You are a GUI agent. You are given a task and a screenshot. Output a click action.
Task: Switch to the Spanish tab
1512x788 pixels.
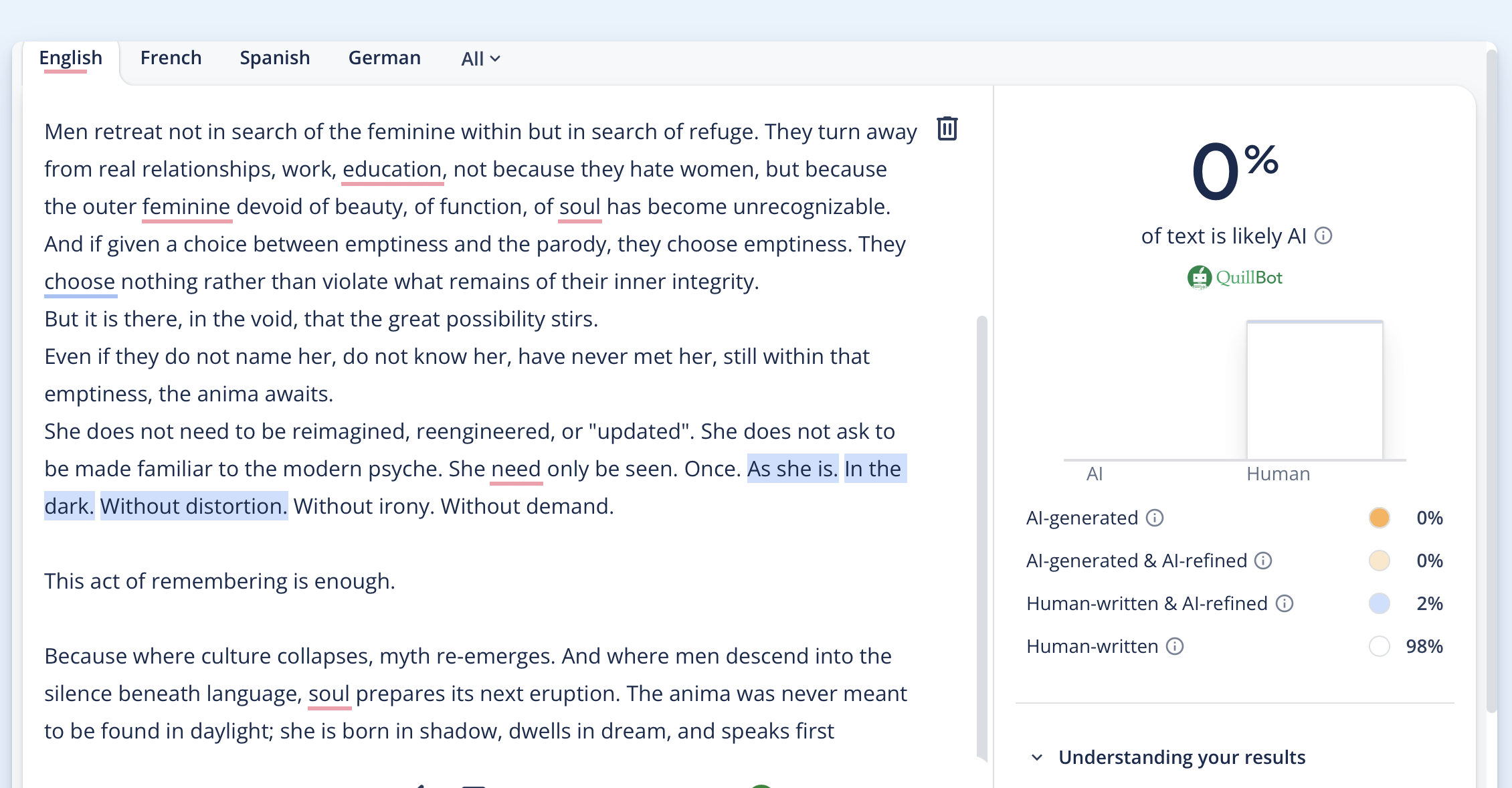275,58
